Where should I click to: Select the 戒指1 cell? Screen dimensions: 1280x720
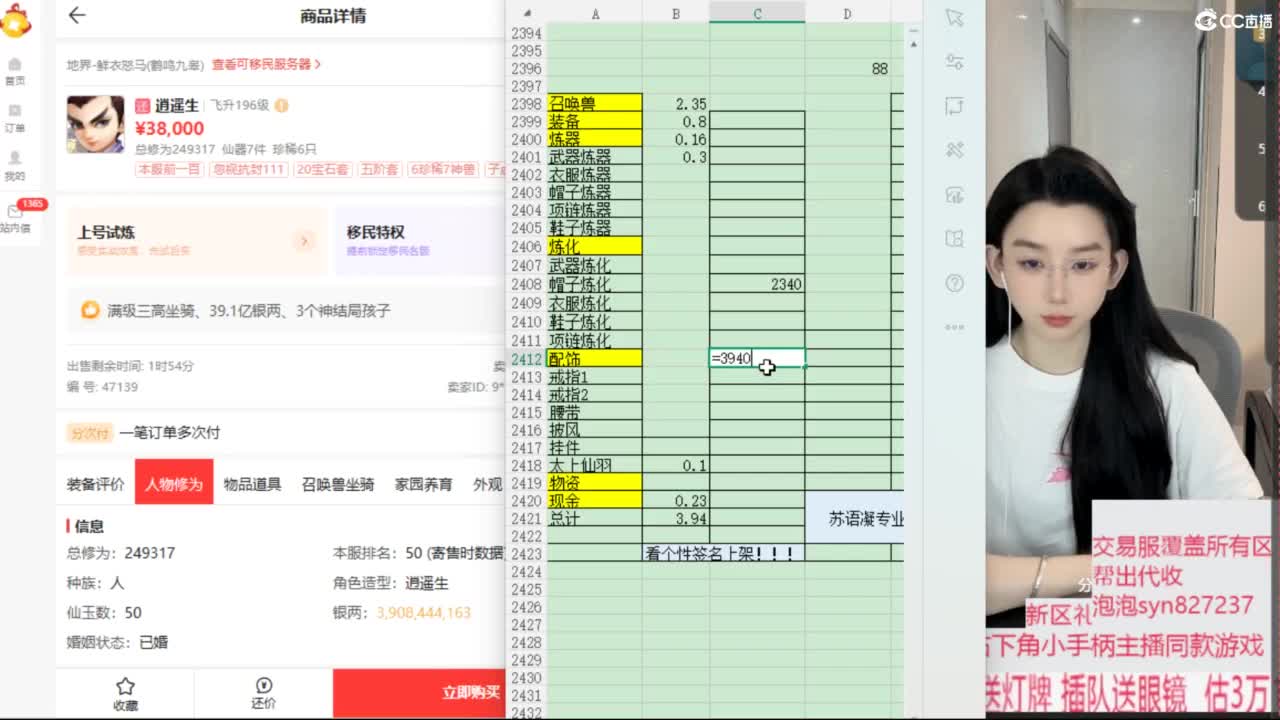click(x=595, y=376)
